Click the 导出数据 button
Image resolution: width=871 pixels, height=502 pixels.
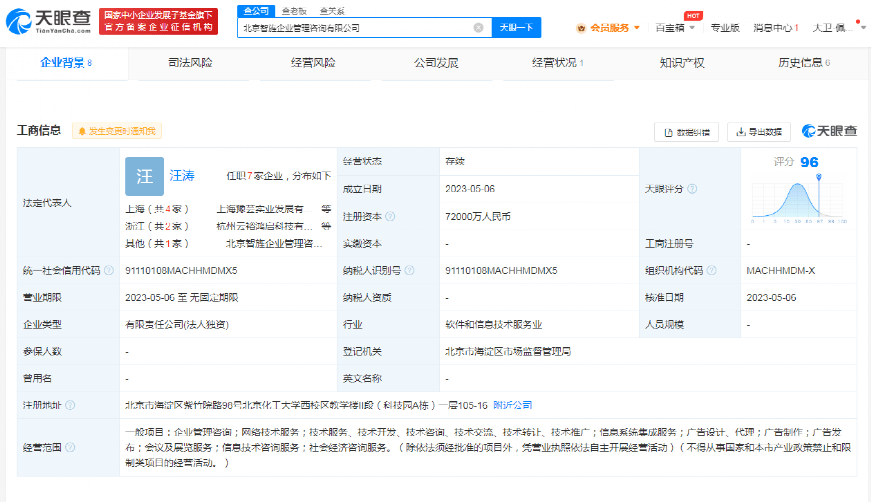[x=759, y=132]
